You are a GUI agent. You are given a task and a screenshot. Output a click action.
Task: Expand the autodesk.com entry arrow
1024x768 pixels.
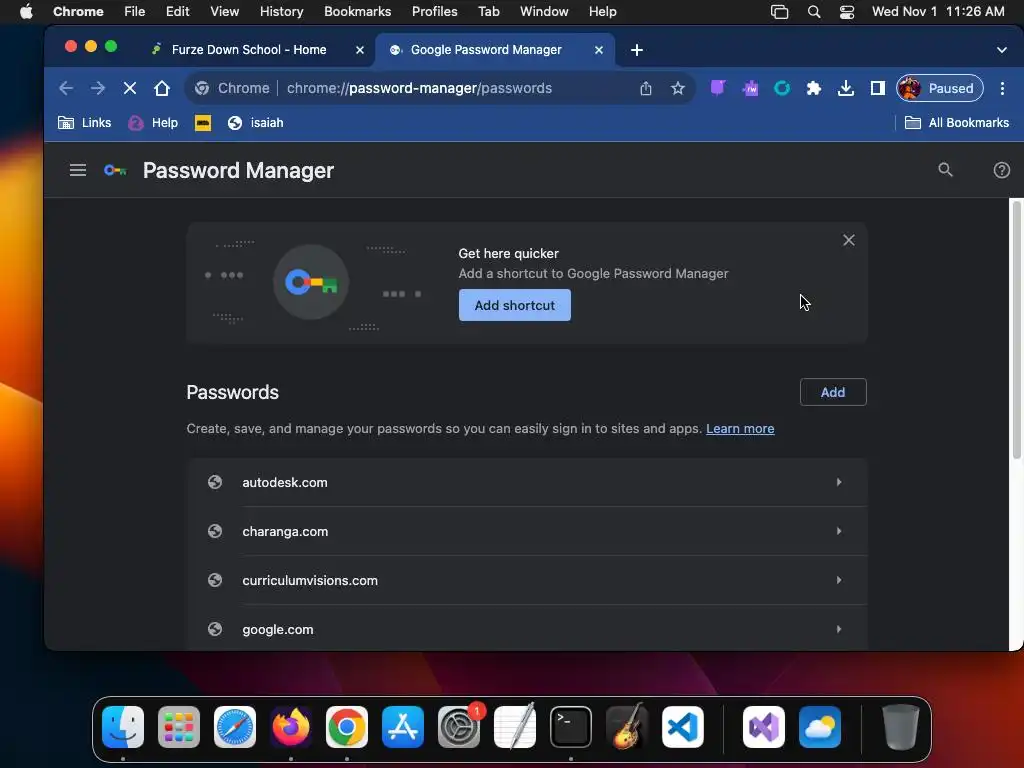pyautogui.click(x=839, y=482)
